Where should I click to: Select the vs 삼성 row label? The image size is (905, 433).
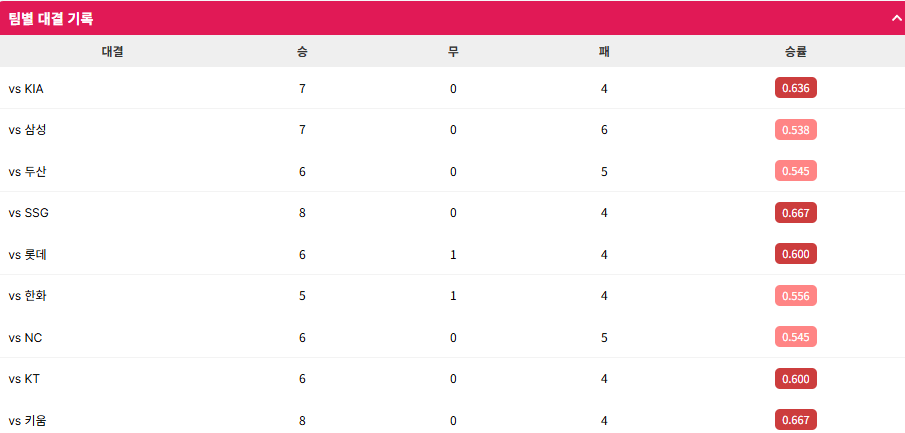tap(27, 130)
